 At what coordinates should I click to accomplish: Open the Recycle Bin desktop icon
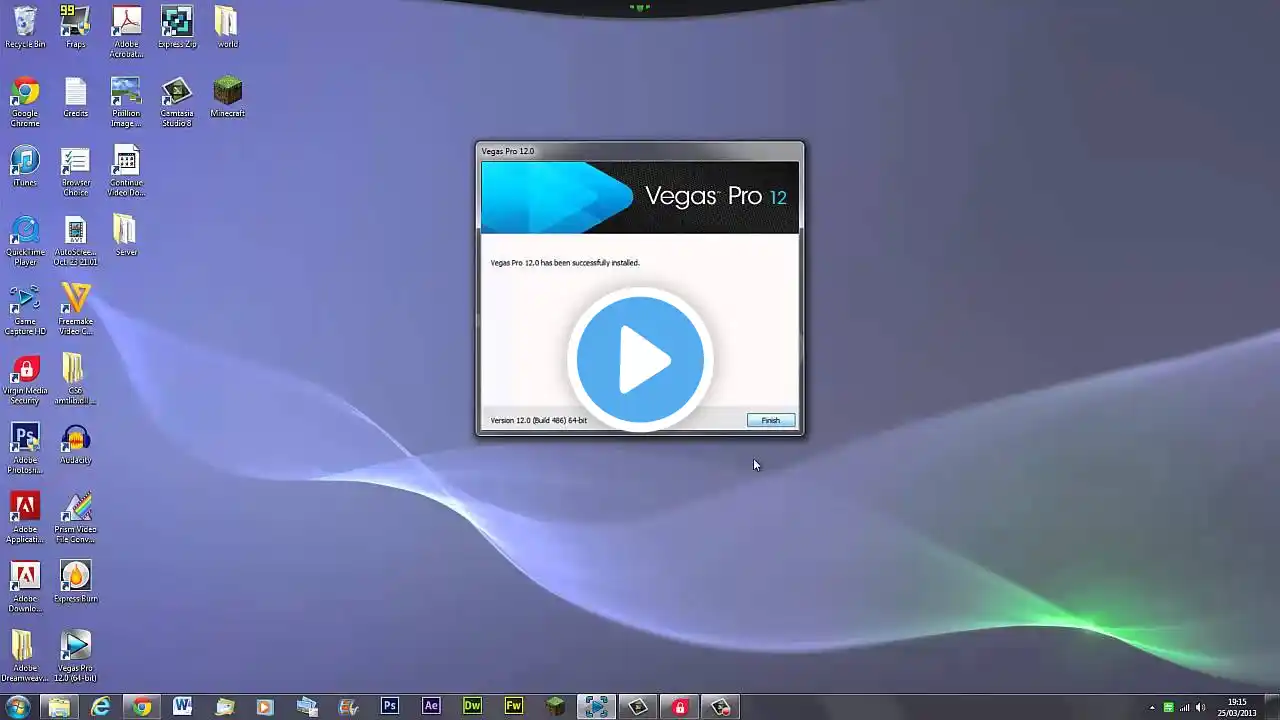click(25, 27)
